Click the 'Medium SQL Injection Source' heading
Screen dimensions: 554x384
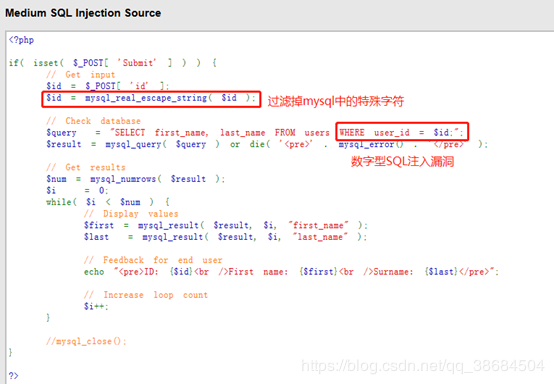pyautogui.click(x=83, y=13)
